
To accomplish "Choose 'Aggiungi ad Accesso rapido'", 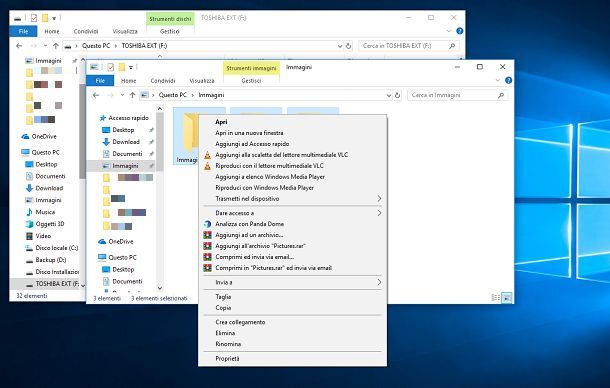I will coord(252,144).
